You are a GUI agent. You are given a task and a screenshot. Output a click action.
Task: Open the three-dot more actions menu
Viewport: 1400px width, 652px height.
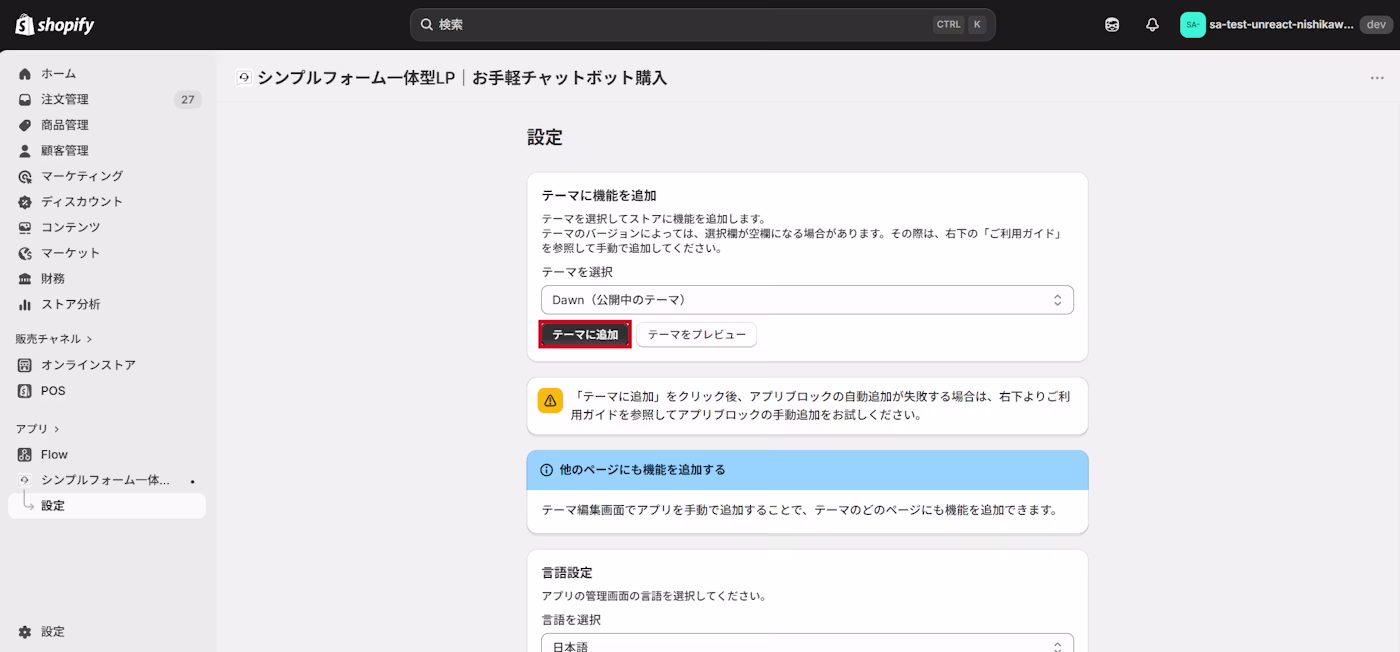coord(1377,78)
